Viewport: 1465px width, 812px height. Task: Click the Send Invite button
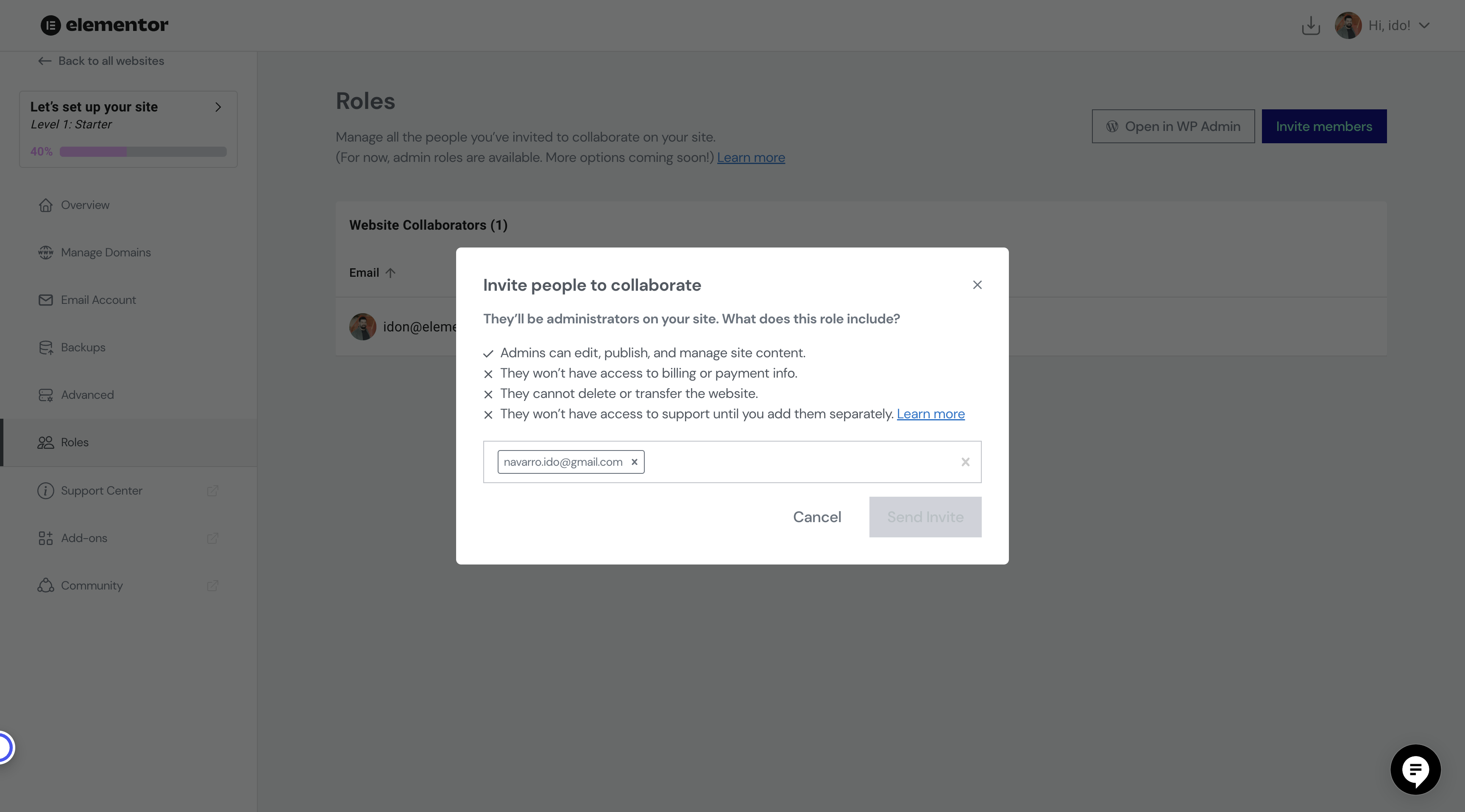pos(925,517)
